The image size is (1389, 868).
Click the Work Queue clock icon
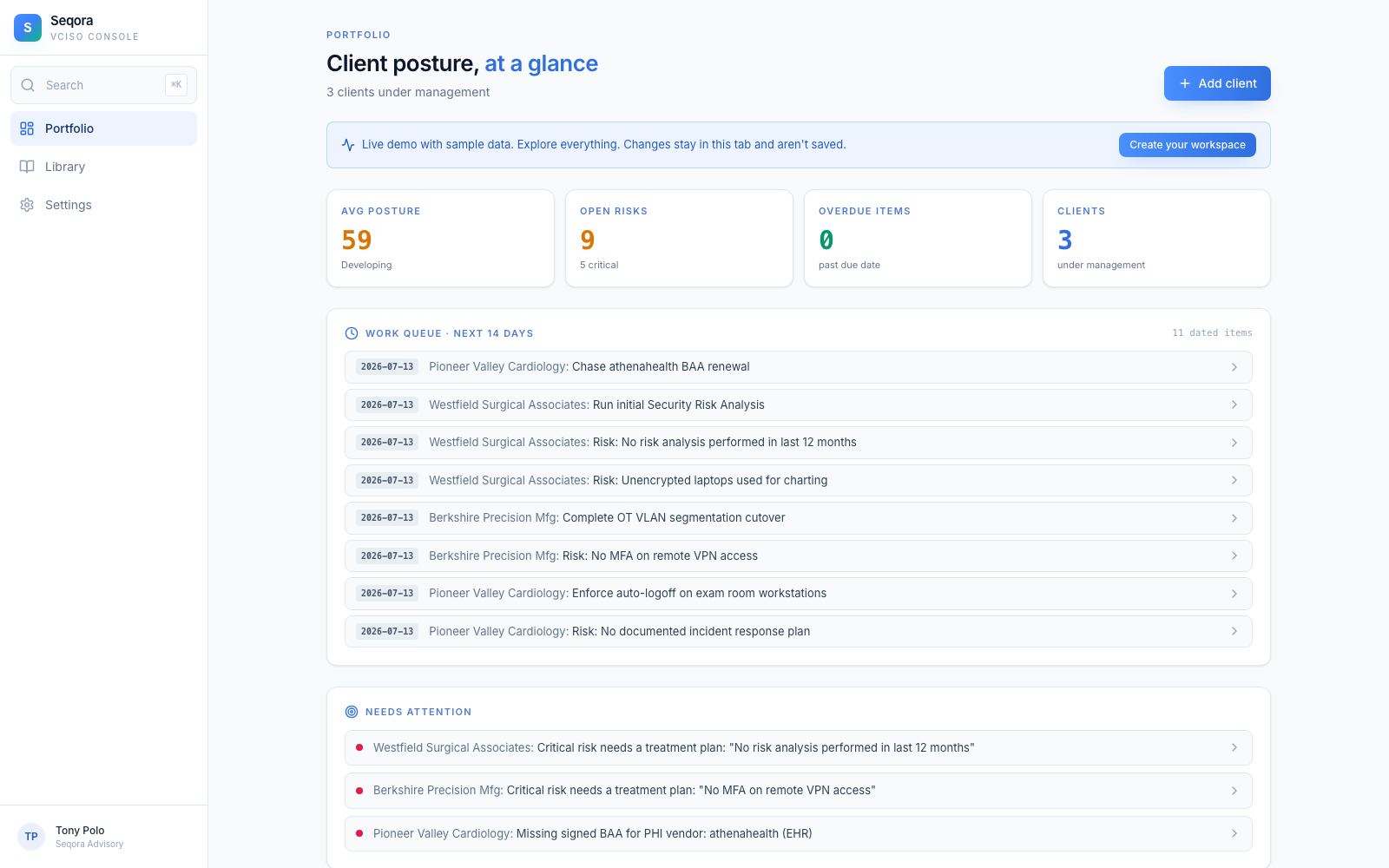point(352,333)
